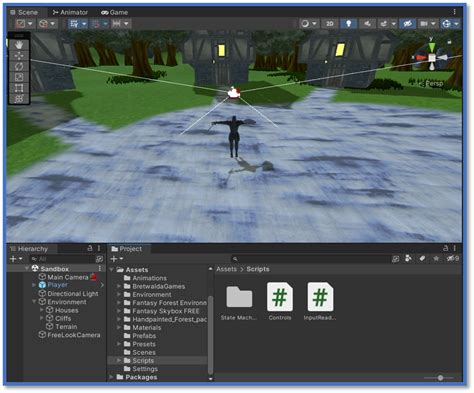Click the Project favorites star icon
474x393 pixels.
436,259
